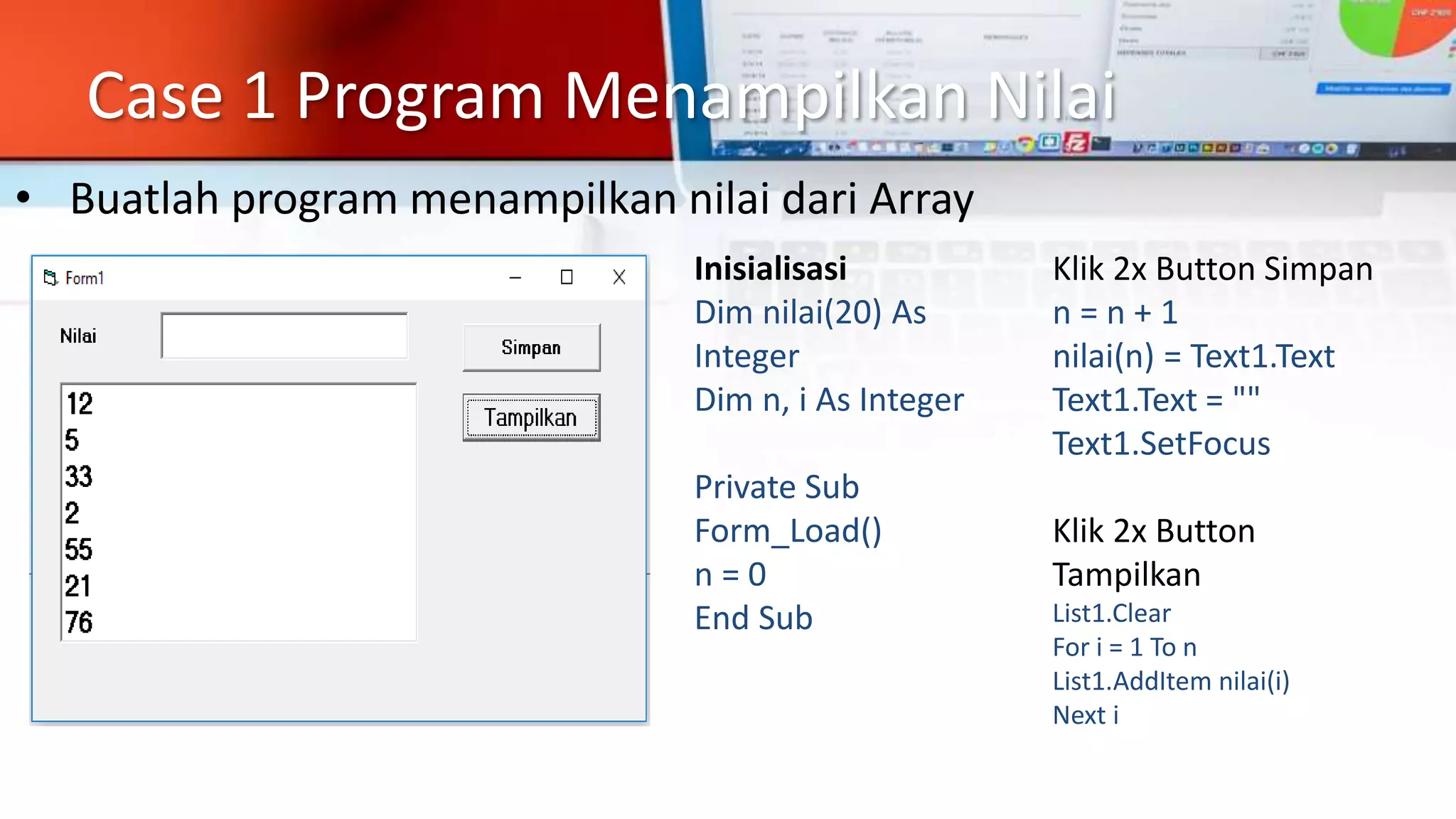Click the Simpan button

[x=531, y=348]
